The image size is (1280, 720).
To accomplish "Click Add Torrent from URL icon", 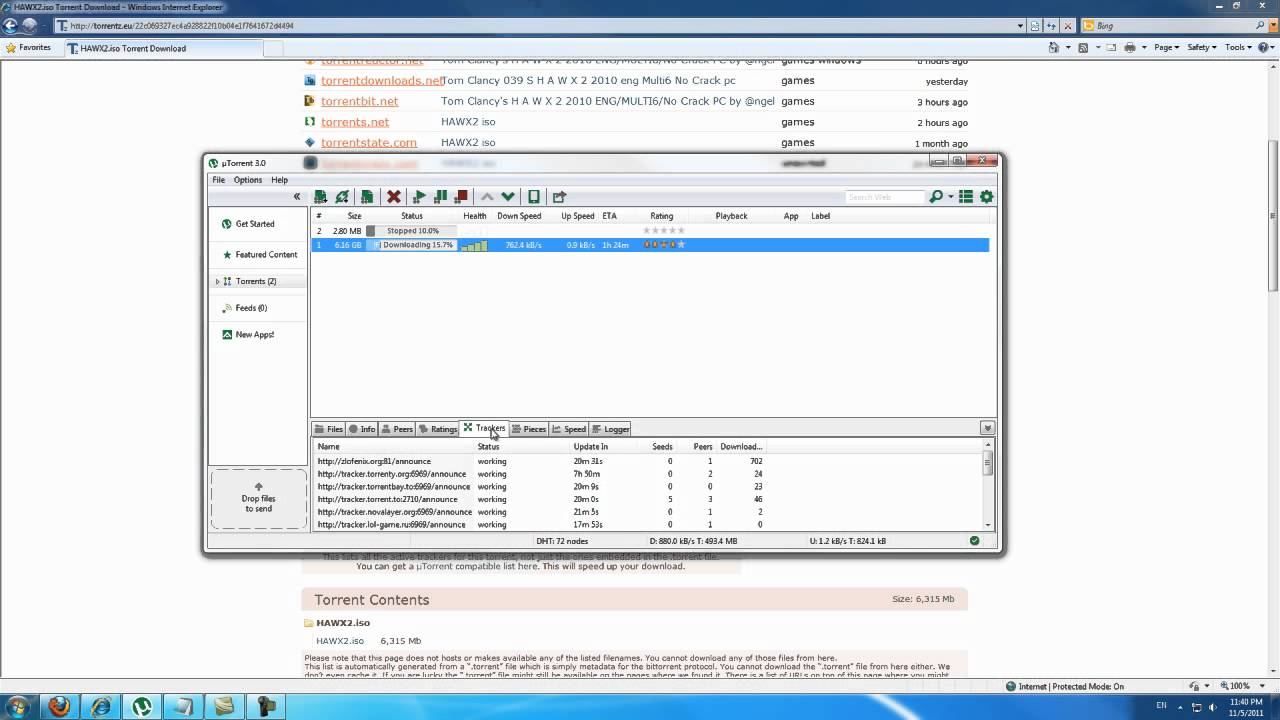I will click(x=342, y=197).
